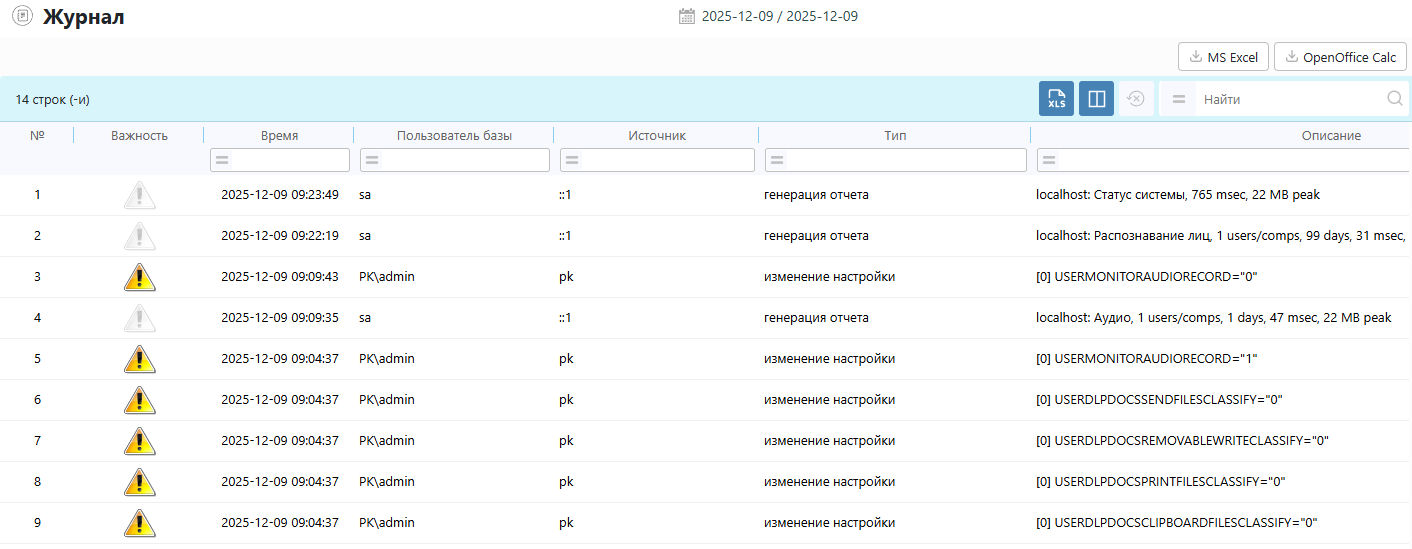
Task: Sort by the Важность column header
Action: [x=139, y=135]
